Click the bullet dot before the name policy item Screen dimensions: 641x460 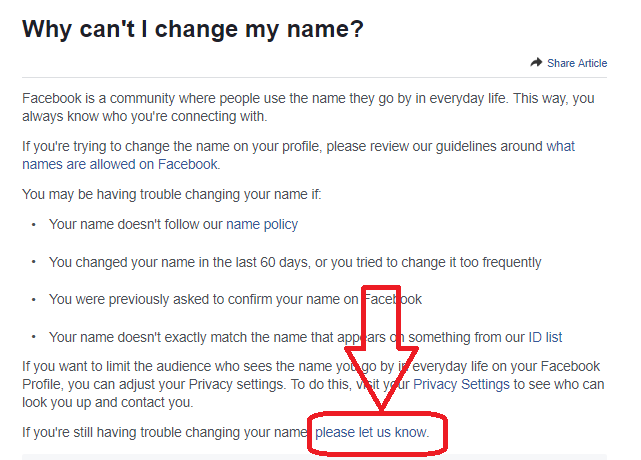[34, 225]
